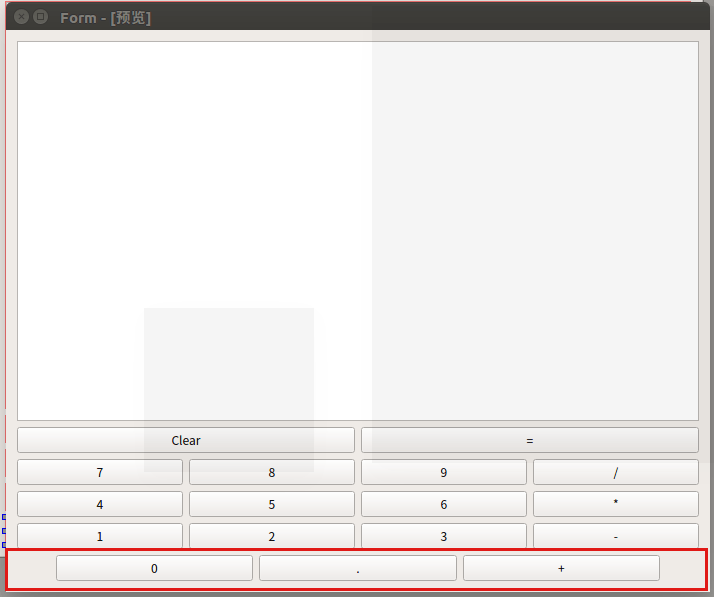The width and height of the screenshot is (714, 597).
Task: Select the division operator button
Action: tap(615, 472)
